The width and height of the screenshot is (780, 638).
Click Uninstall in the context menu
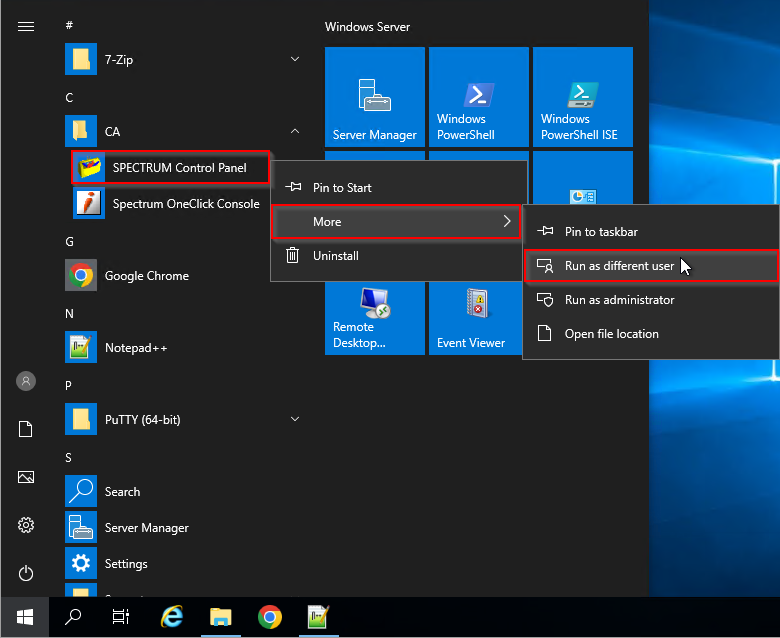click(x=335, y=256)
